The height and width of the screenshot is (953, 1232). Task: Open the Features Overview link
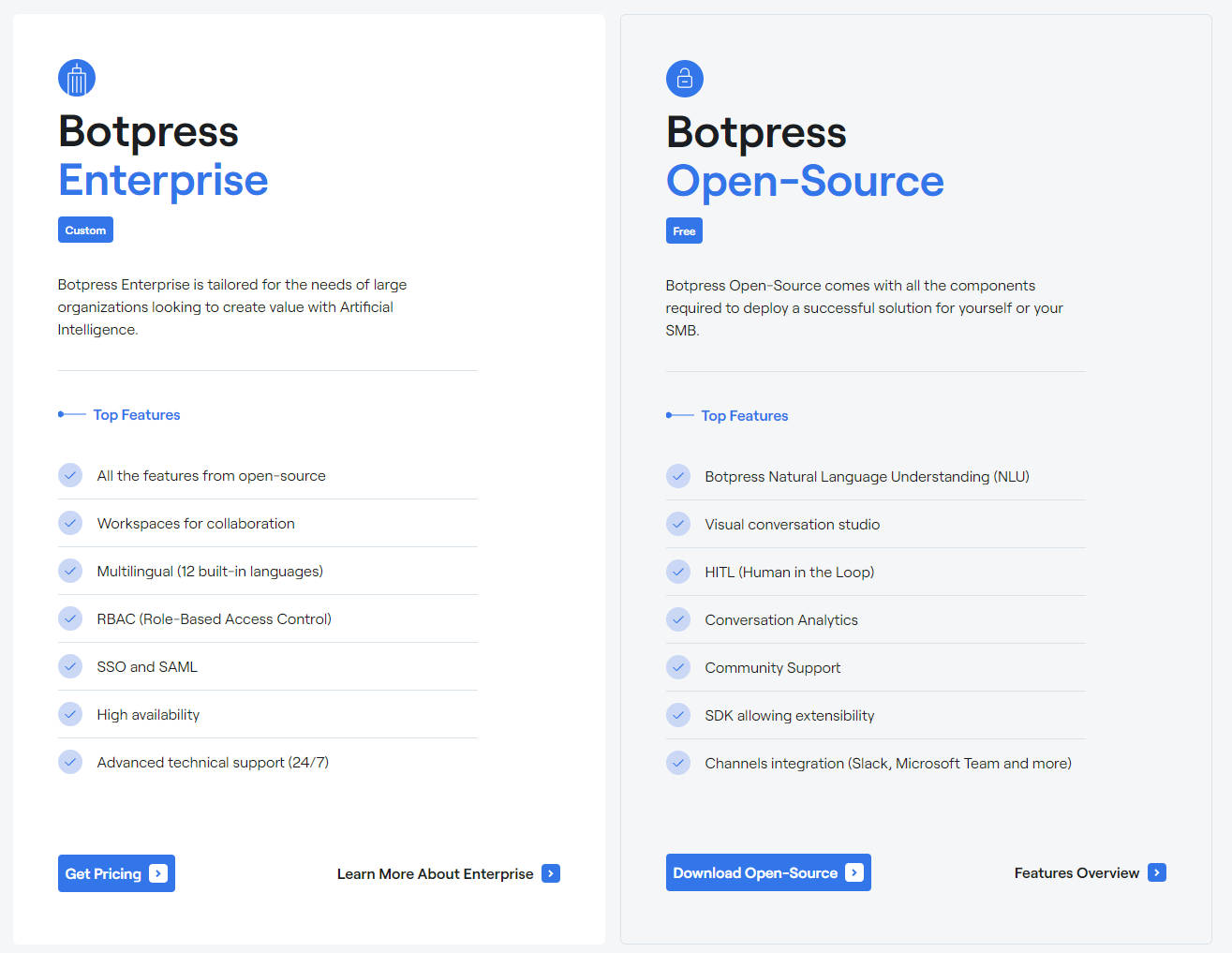pos(1076,871)
